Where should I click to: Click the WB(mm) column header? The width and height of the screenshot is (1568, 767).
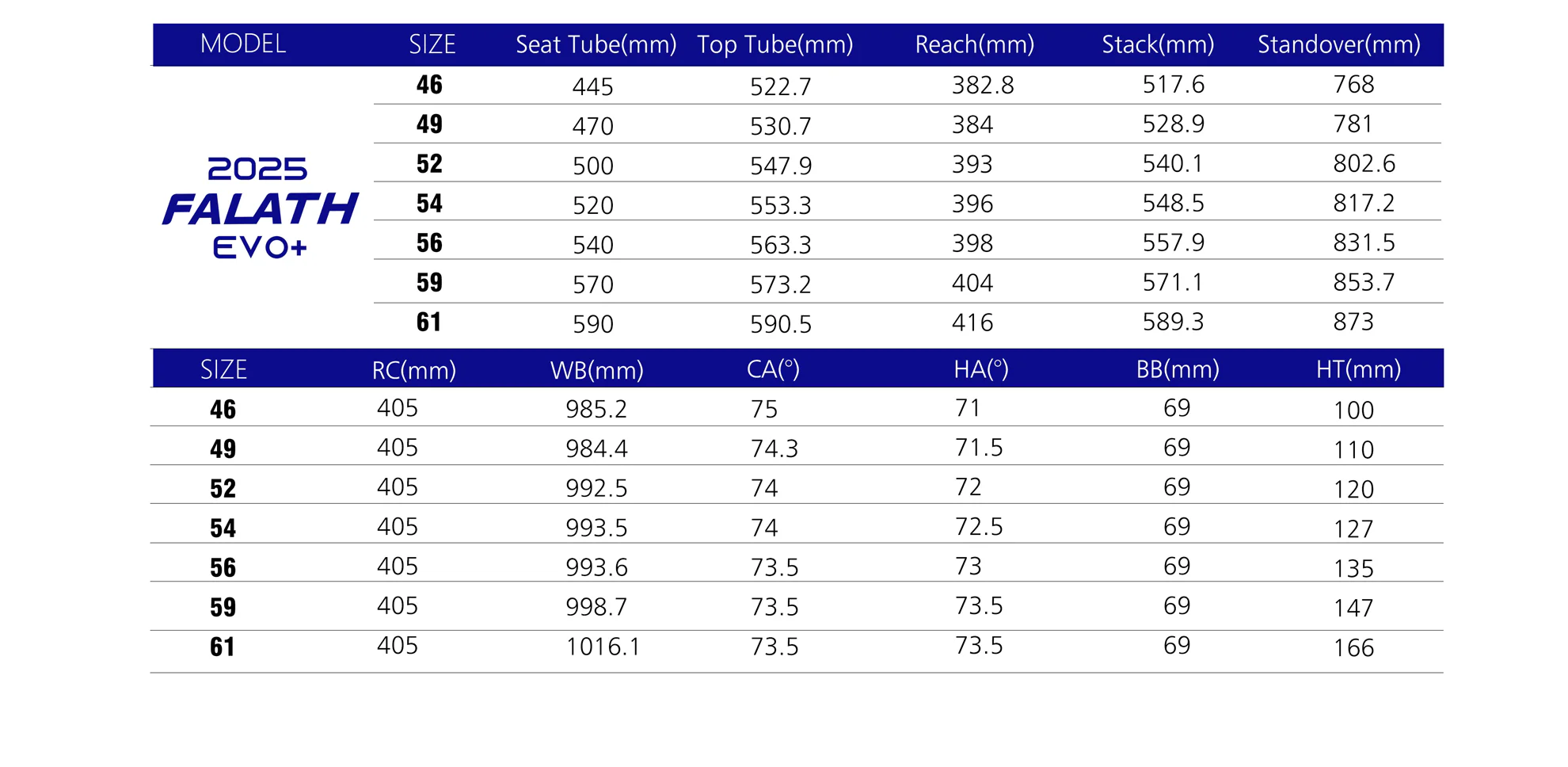click(x=597, y=370)
